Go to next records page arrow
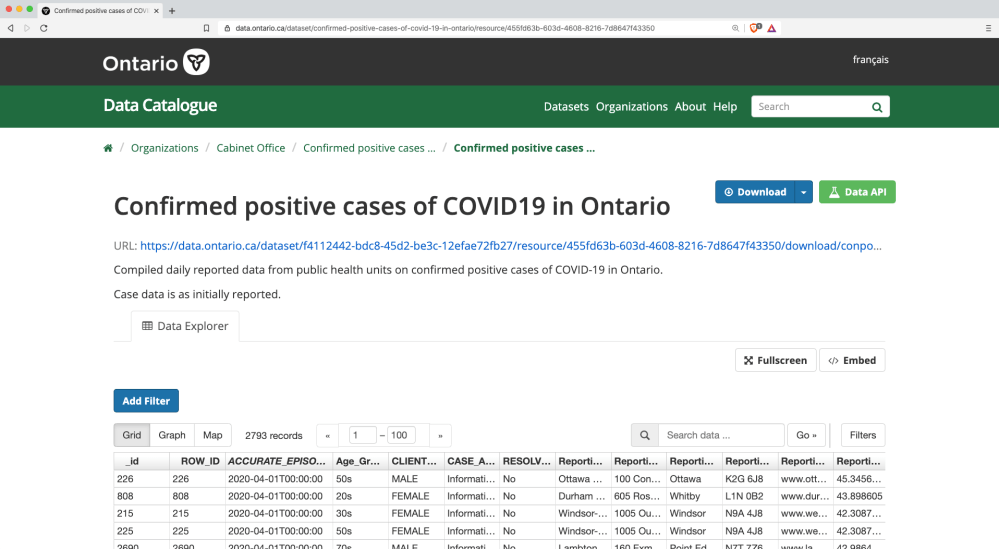The height and width of the screenshot is (549, 999). point(439,436)
